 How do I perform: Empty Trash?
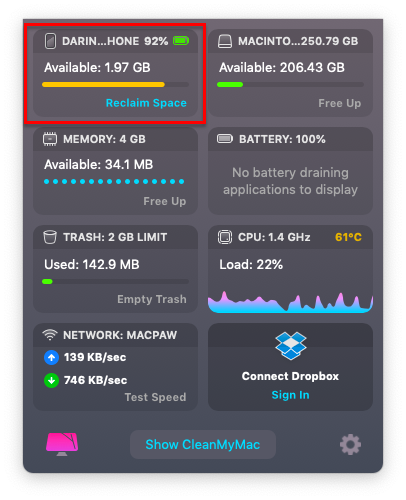click(152, 299)
